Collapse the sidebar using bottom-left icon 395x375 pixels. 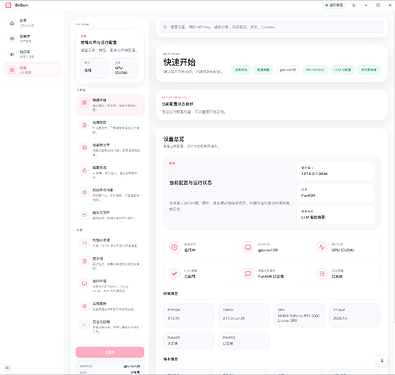pos(8,368)
